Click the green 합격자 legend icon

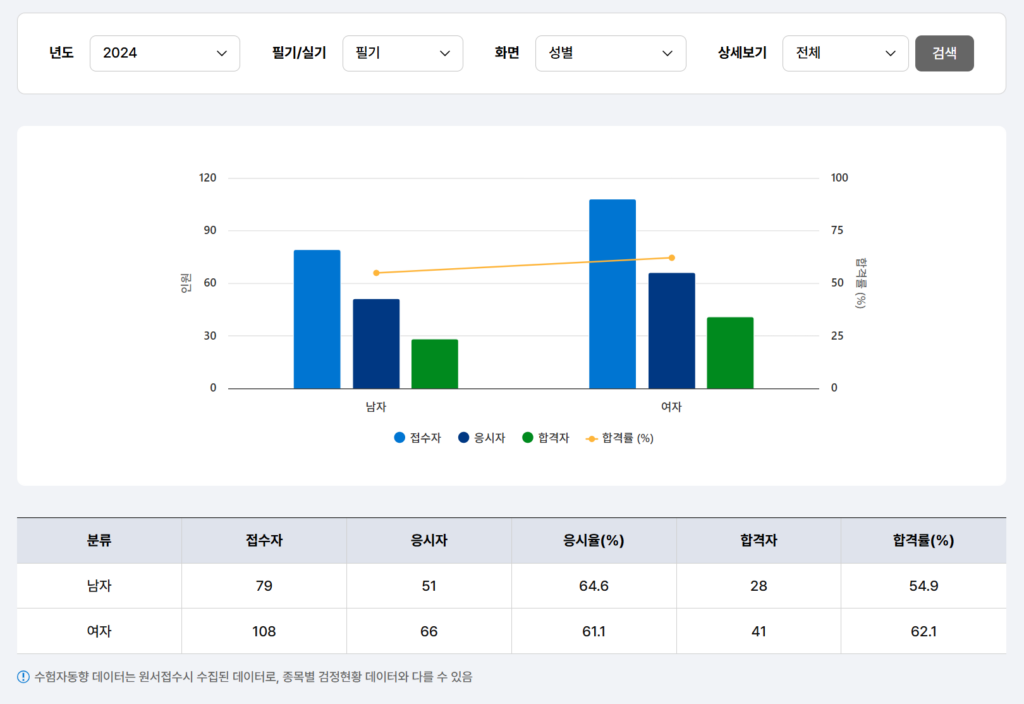pos(528,437)
